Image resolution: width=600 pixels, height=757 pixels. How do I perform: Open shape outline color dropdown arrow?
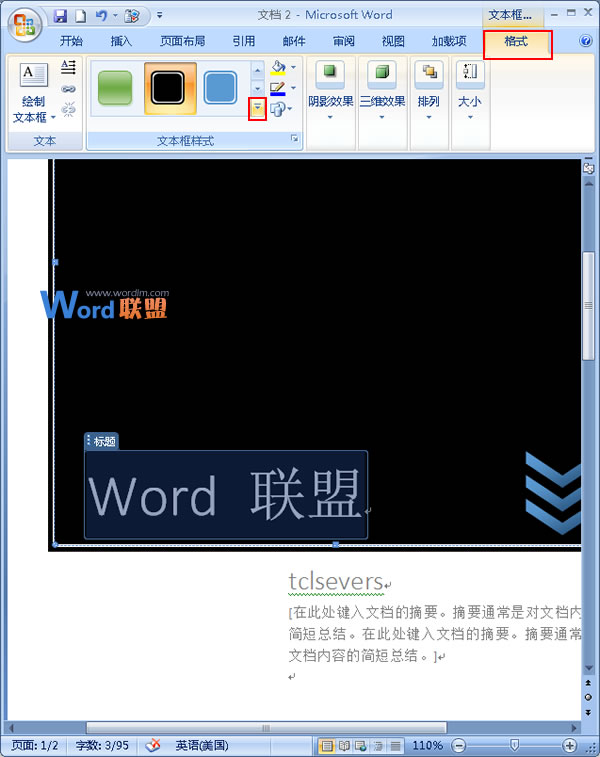(293, 88)
